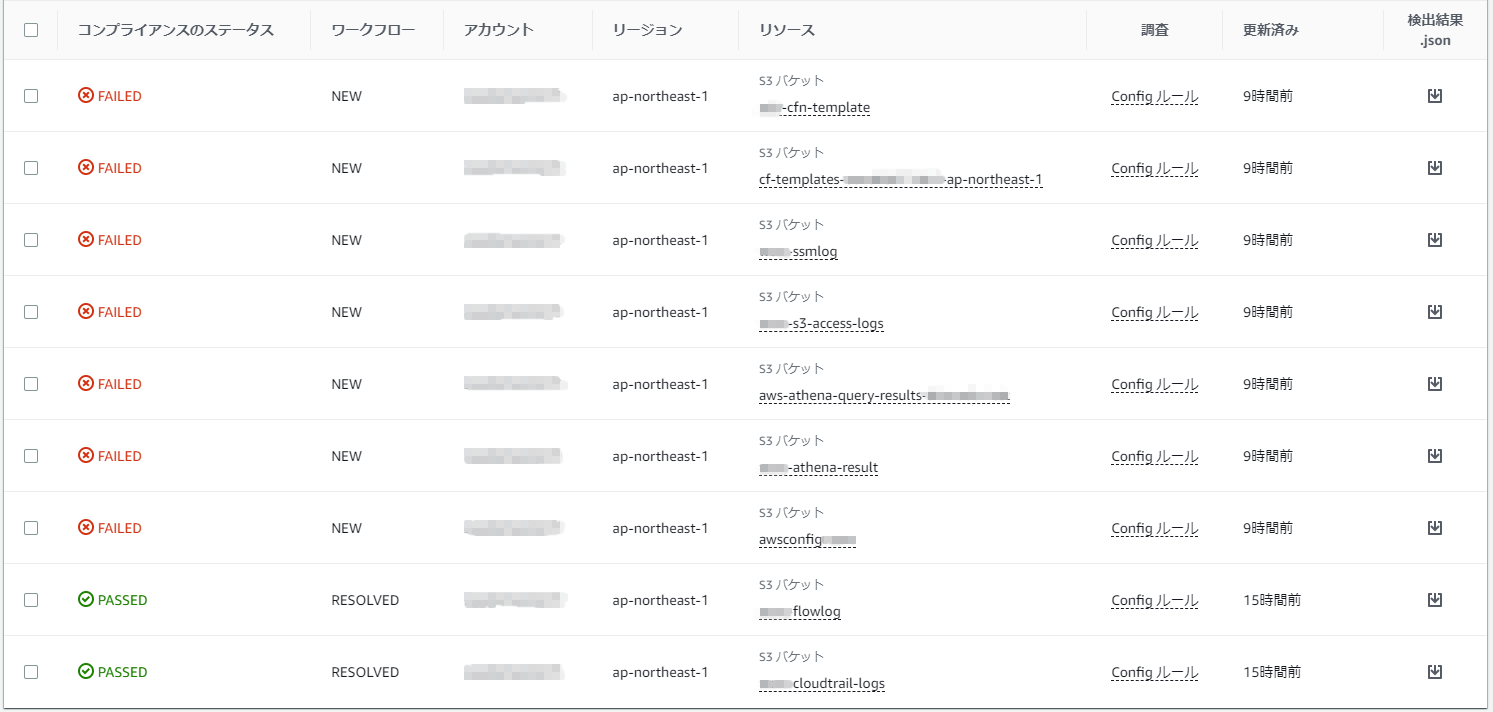Open the athena-result bucket link
This screenshot has width=1493, height=712.
[x=818, y=468]
